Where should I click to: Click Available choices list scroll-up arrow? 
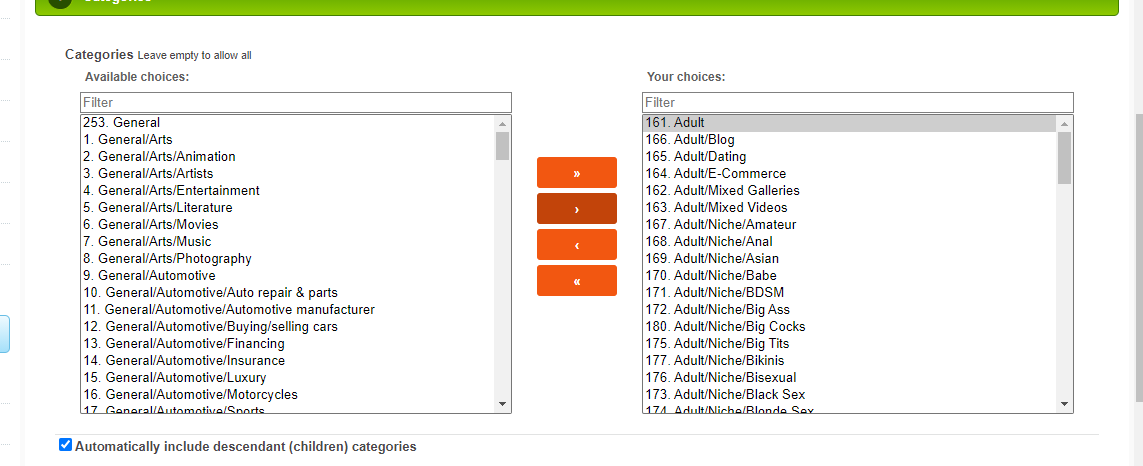[x=502, y=124]
